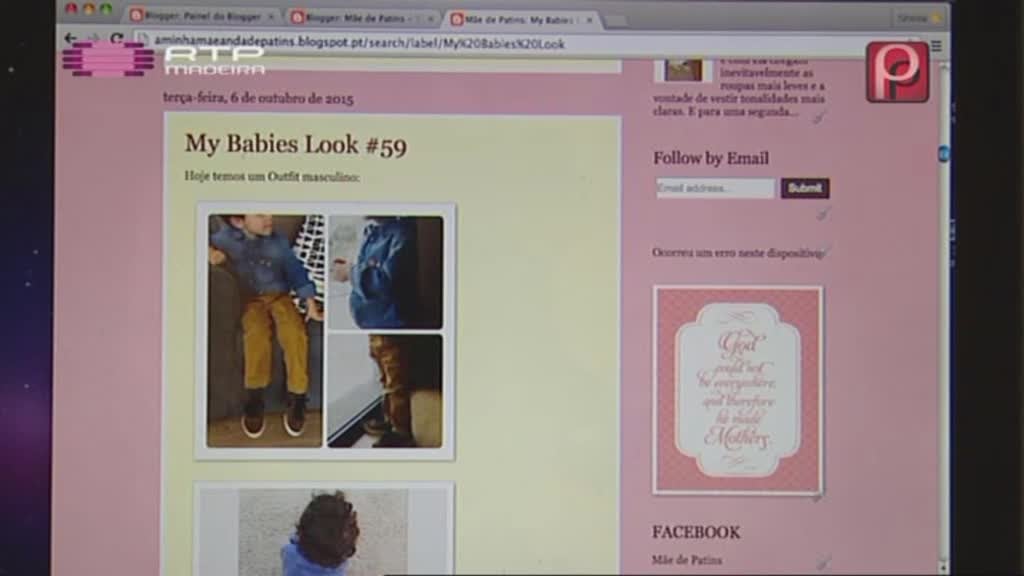Click wrench icon after the sidebar post excerpt

tap(819, 118)
